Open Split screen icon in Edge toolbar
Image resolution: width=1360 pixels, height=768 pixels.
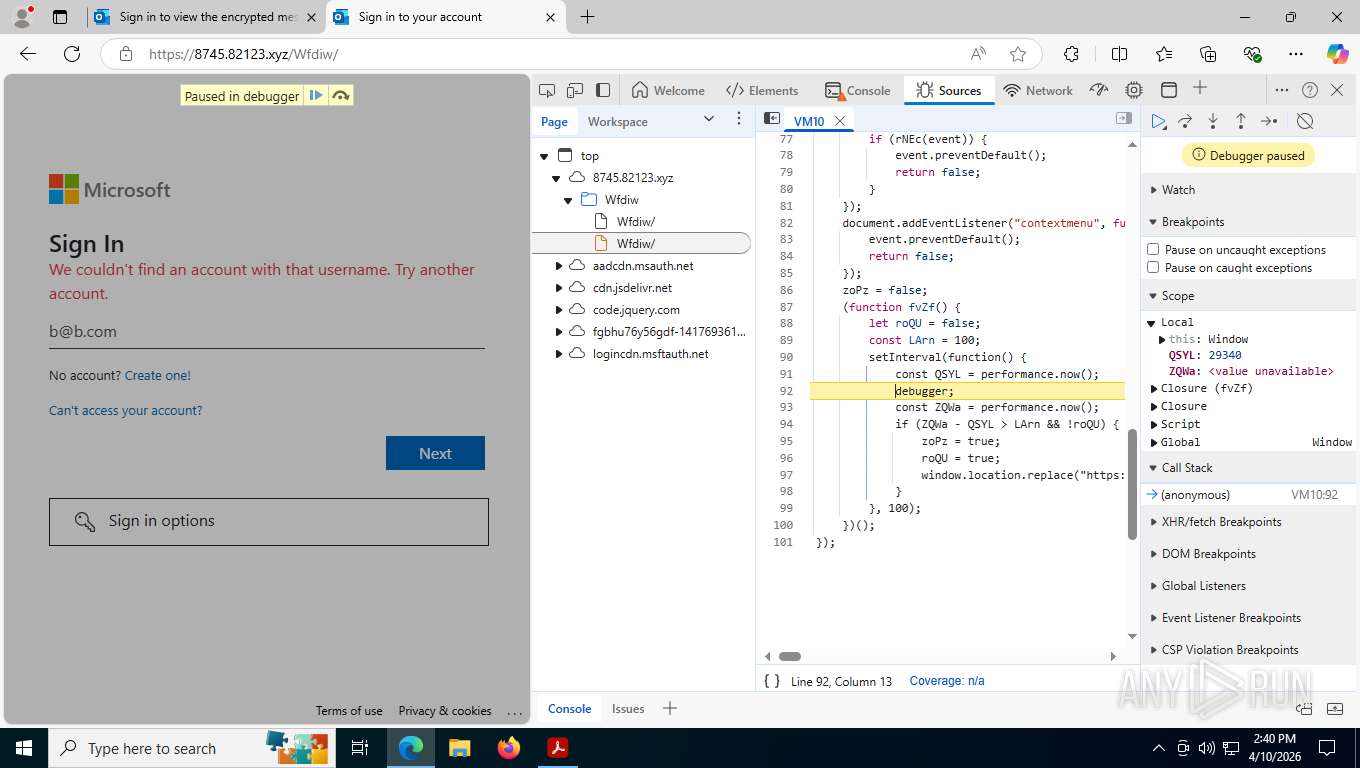point(1119,54)
